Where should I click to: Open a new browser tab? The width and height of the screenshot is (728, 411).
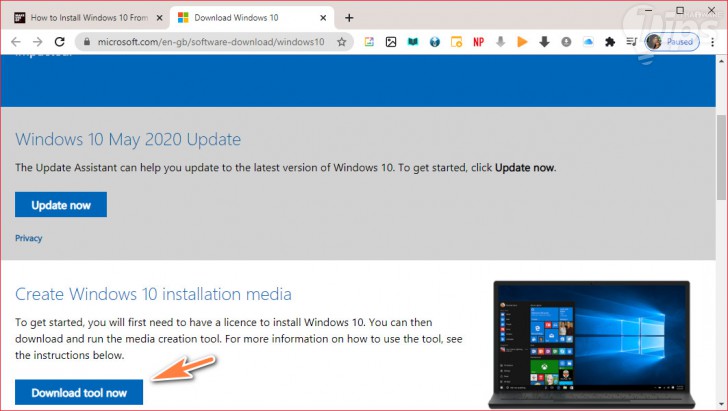point(349,18)
